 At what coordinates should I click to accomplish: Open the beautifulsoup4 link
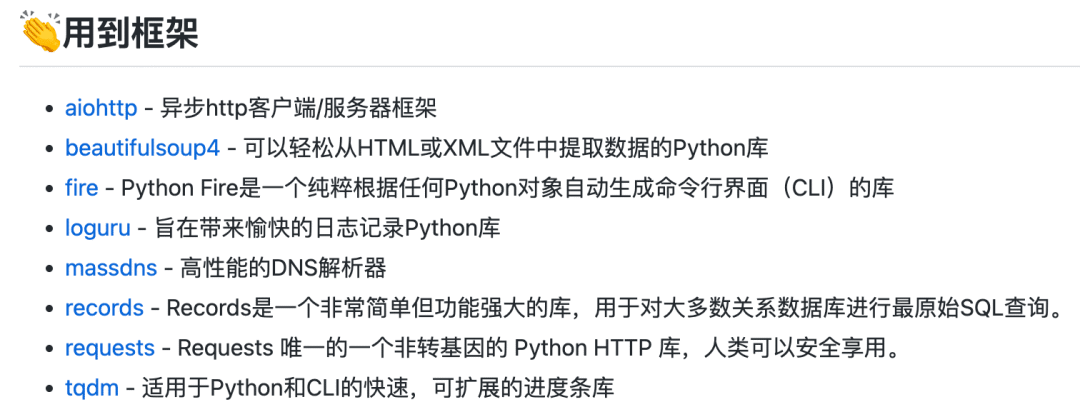[143, 148]
